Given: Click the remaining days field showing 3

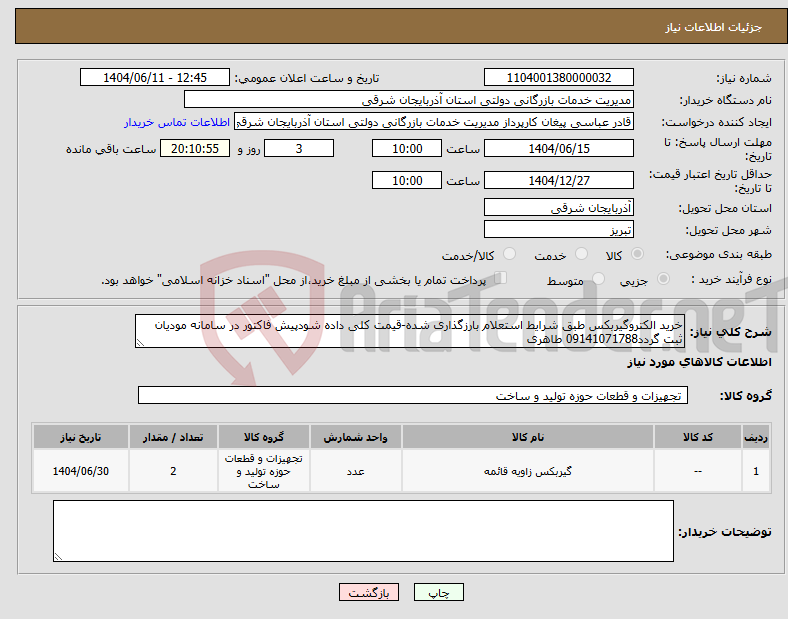Looking at the screenshot, I should (299, 148).
